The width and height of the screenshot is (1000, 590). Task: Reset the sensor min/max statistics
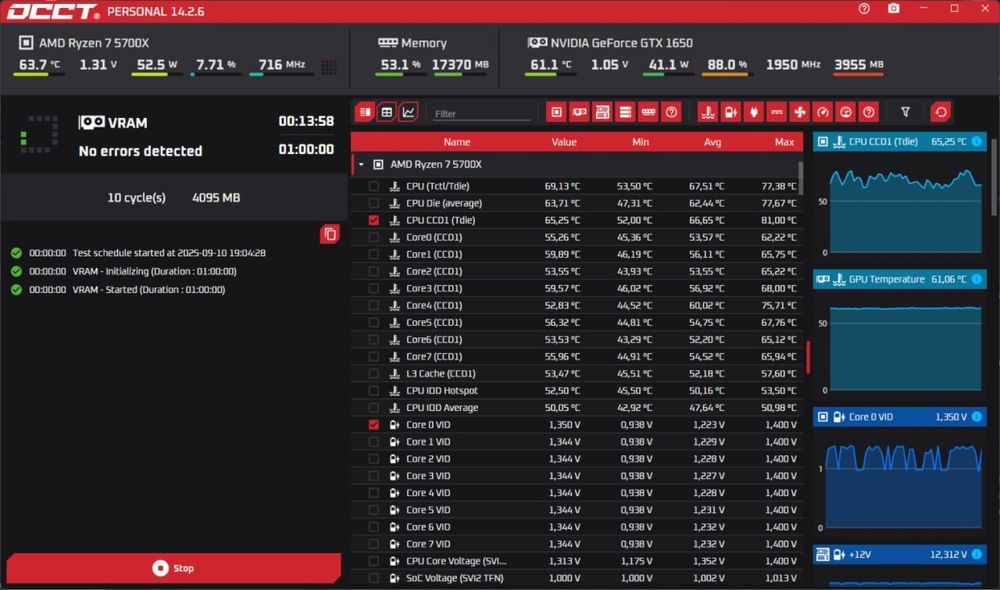click(941, 112)
